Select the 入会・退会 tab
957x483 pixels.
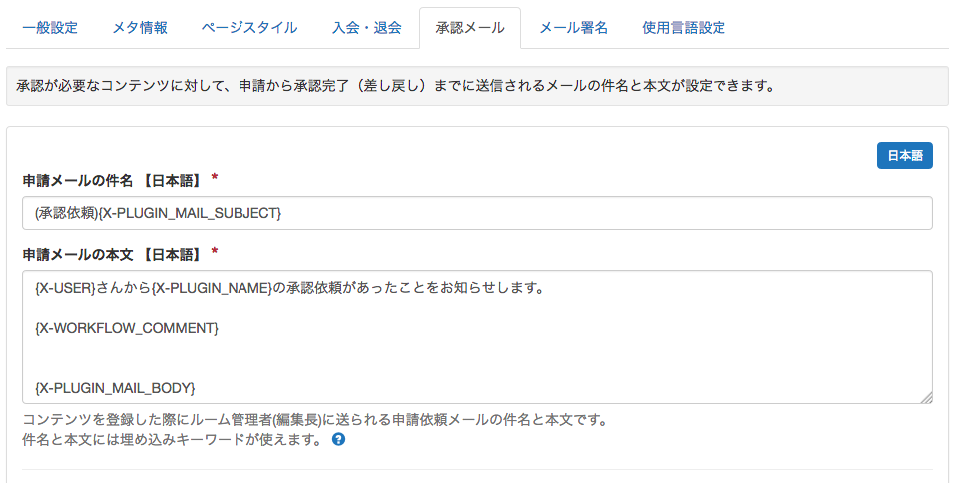tap(366, 27)
